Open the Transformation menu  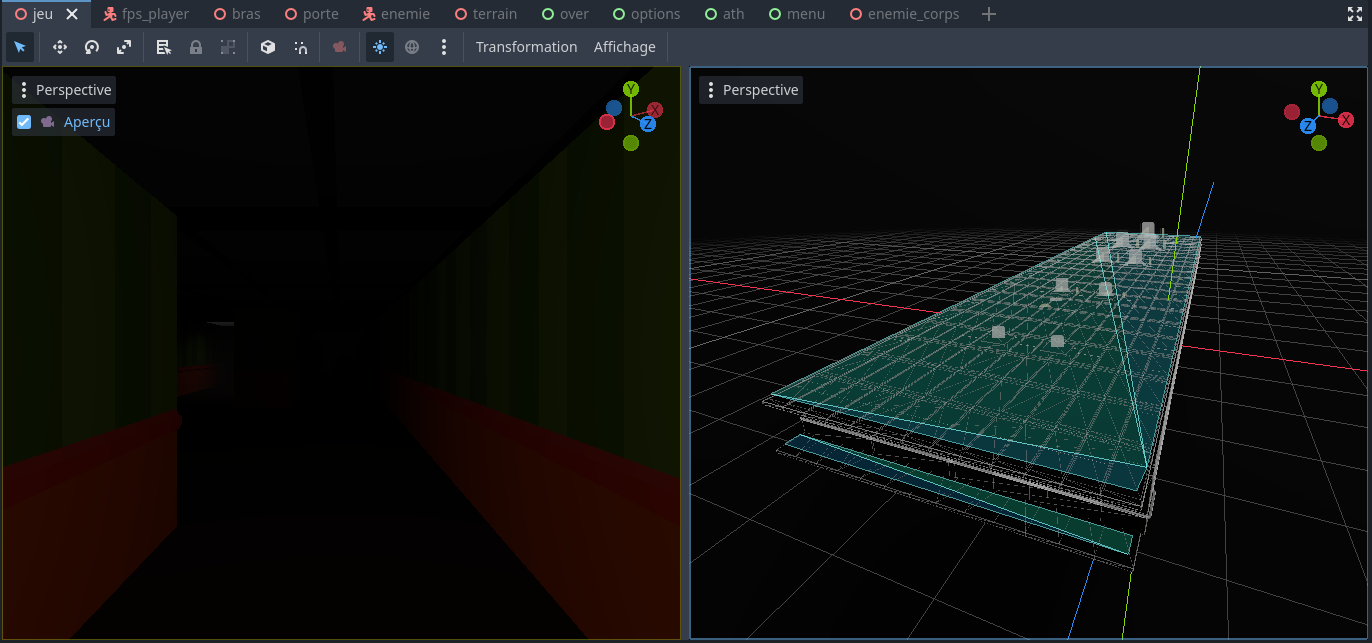point(527,47)
